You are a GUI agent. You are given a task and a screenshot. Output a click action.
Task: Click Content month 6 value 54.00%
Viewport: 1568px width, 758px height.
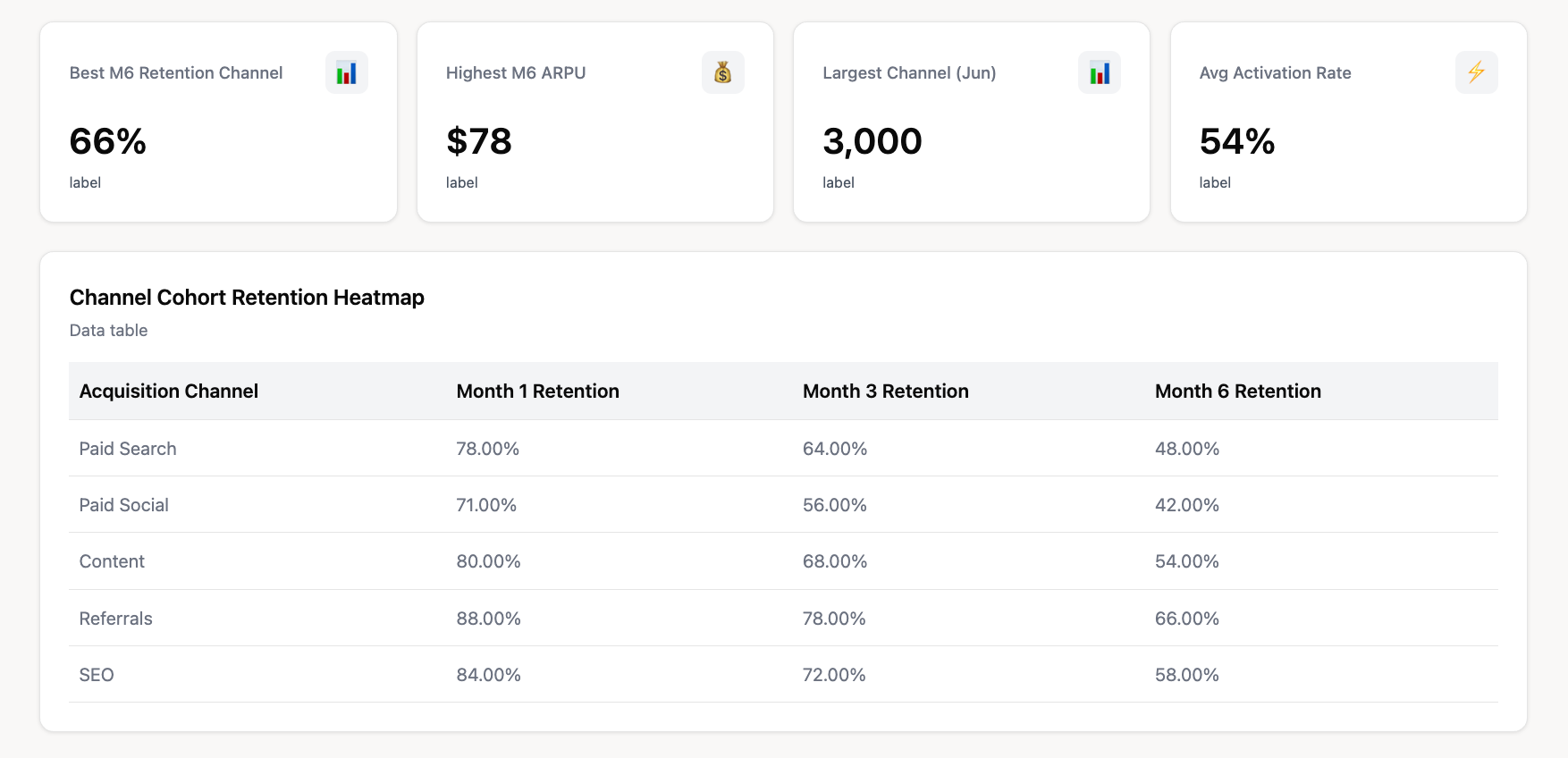click(1187, 561)
